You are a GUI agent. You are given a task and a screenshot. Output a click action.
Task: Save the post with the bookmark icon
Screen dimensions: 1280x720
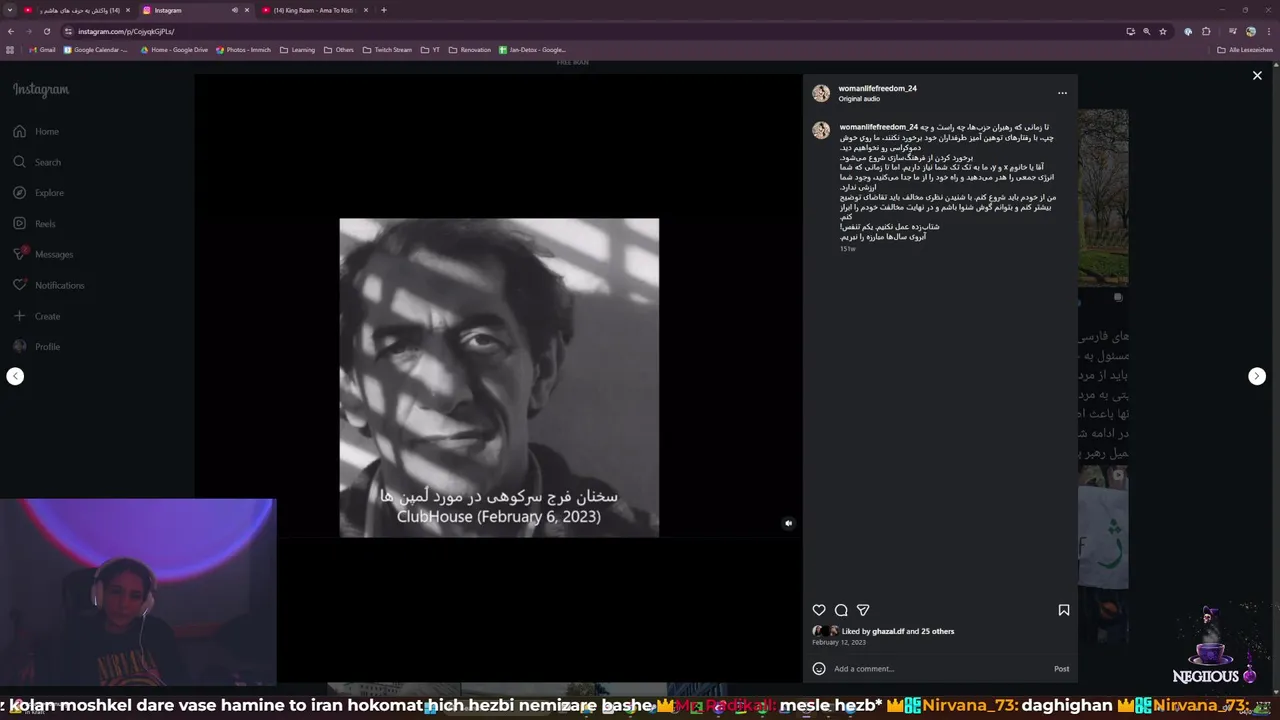click(x=1064, y=610)
